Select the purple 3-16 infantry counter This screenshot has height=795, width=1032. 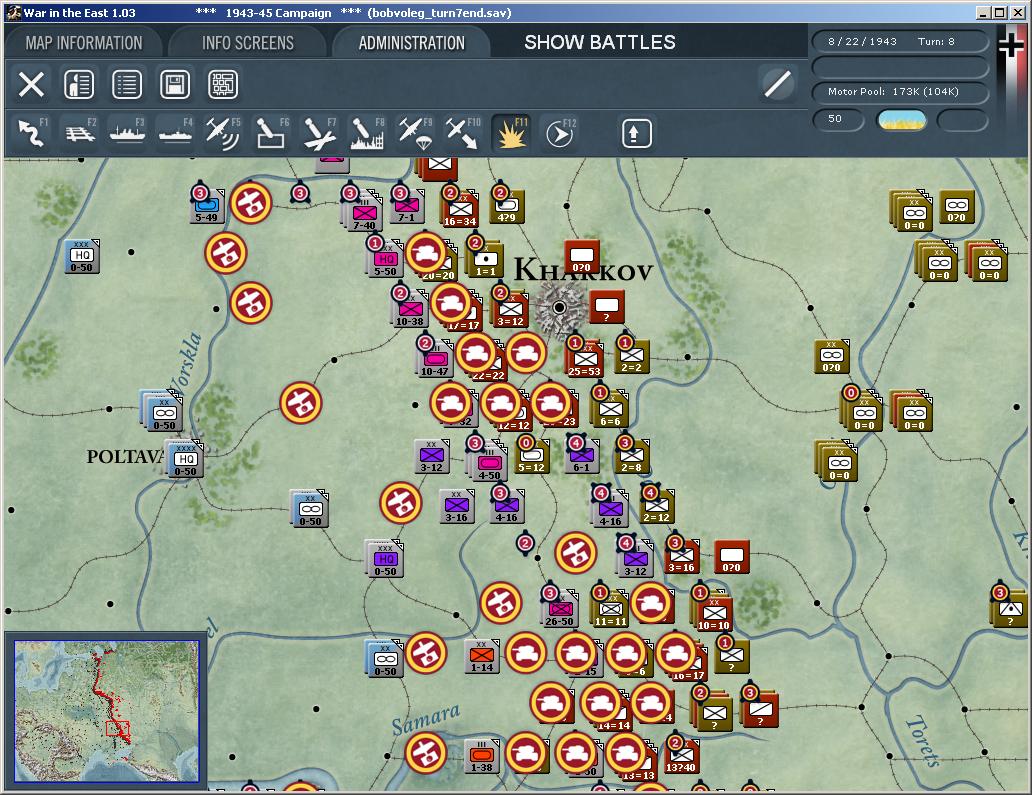[456, 505]
